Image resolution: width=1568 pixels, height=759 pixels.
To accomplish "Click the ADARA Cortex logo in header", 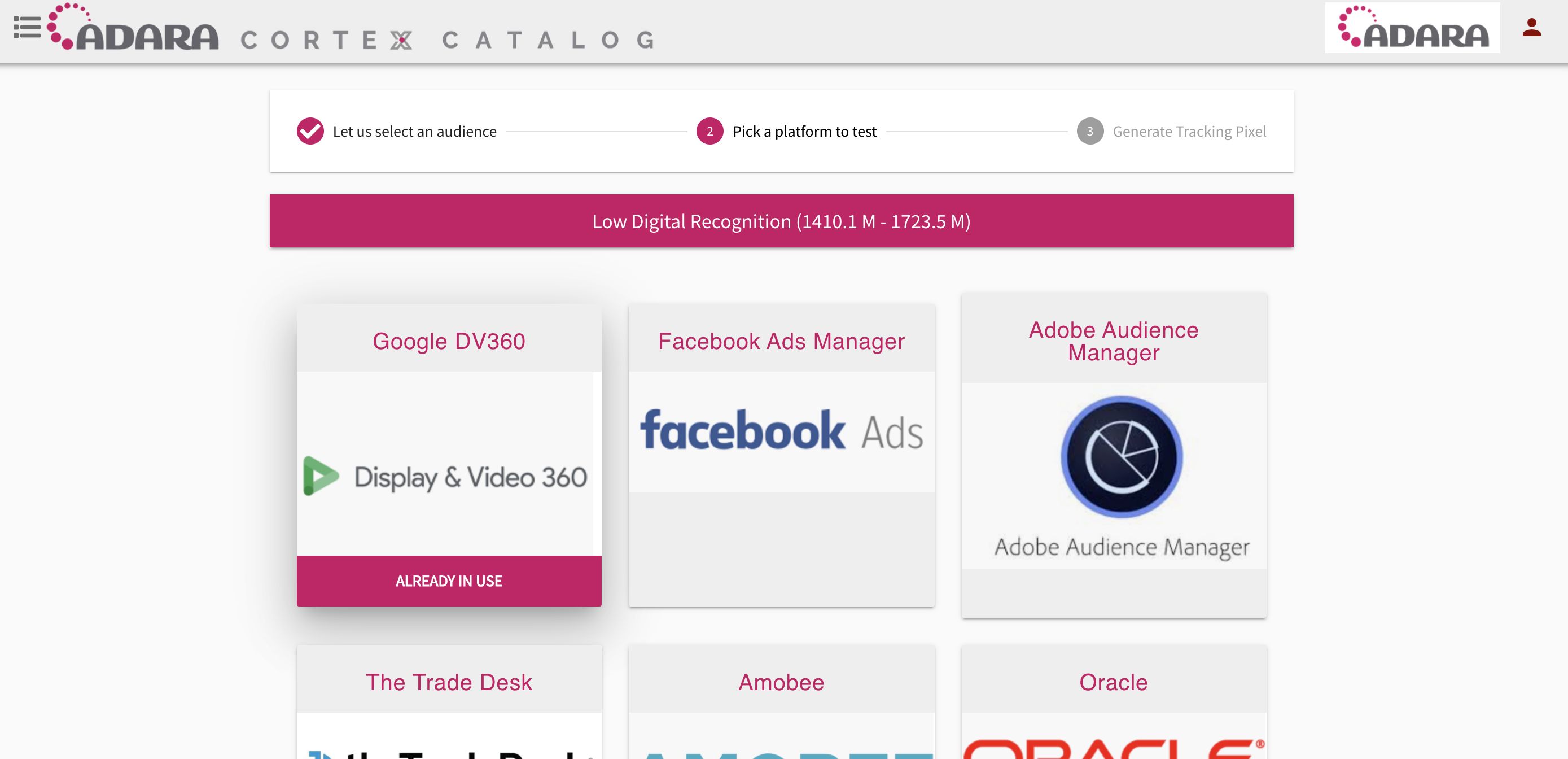I will coord(133,28).
